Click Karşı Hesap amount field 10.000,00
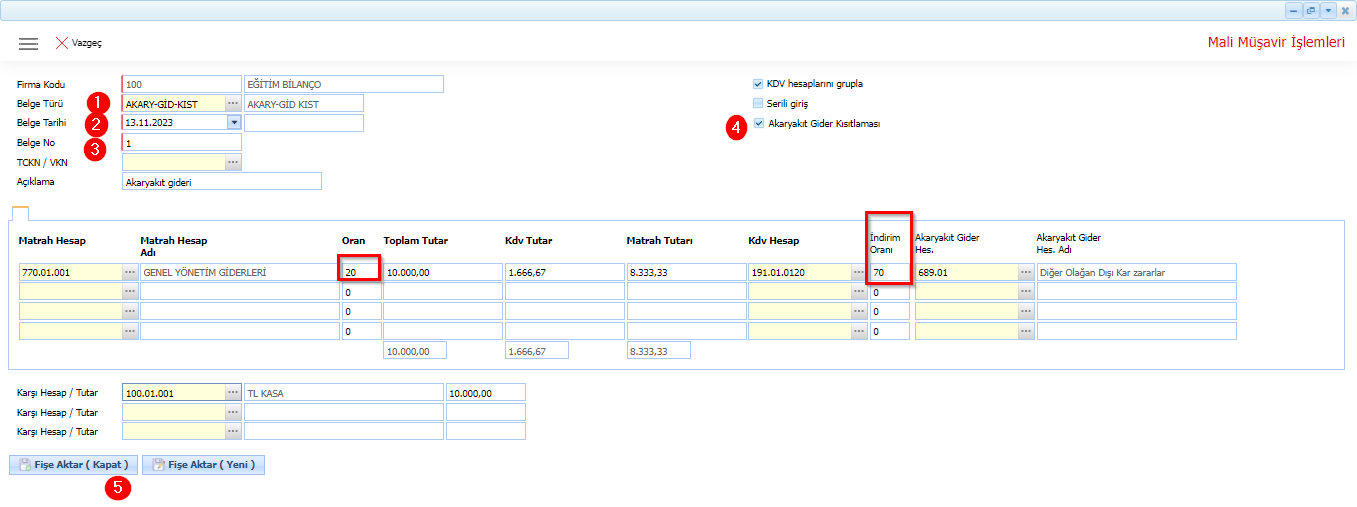 (485, 393)
